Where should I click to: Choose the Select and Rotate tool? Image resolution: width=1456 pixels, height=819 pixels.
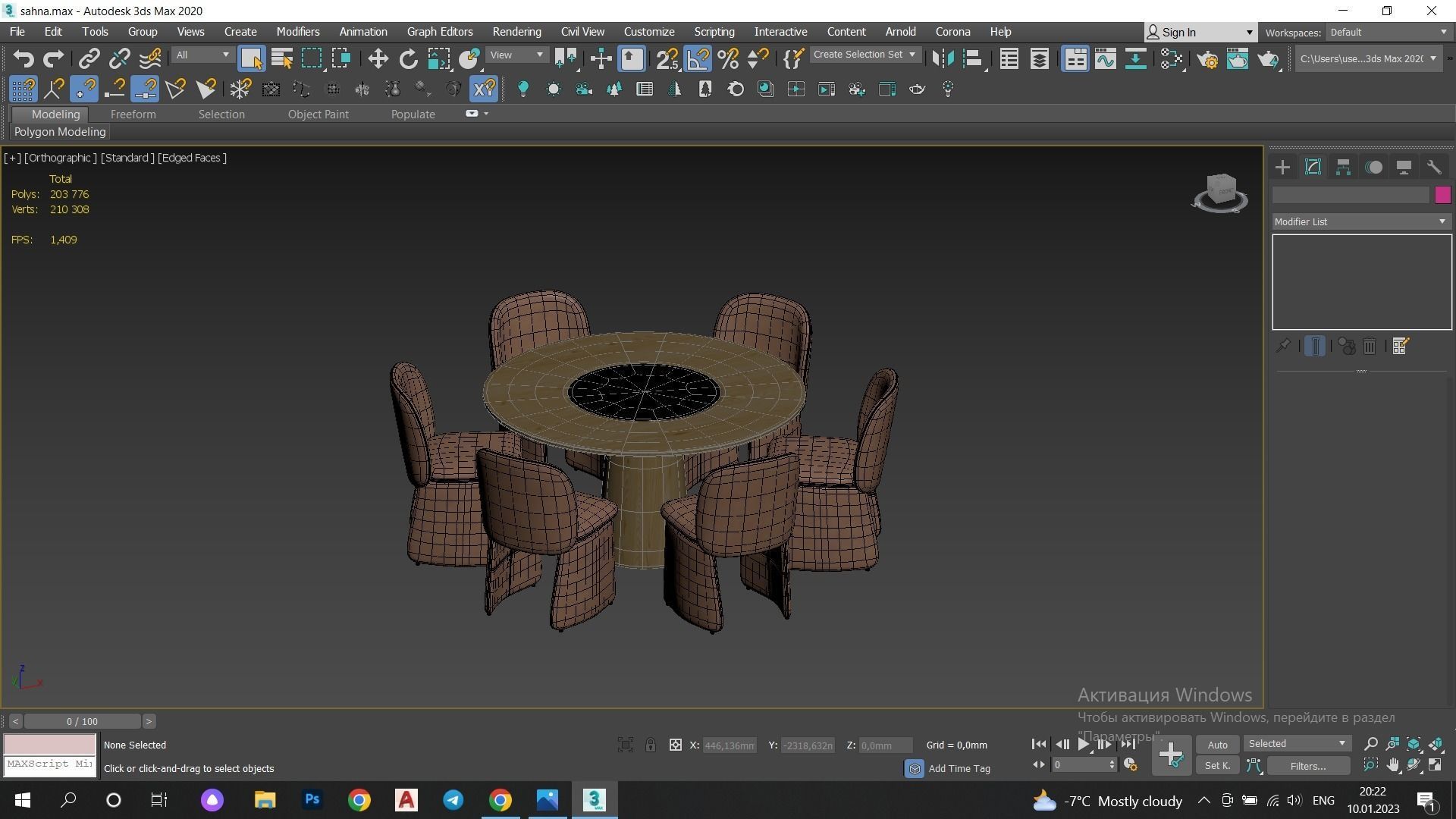tap(408, 58)
